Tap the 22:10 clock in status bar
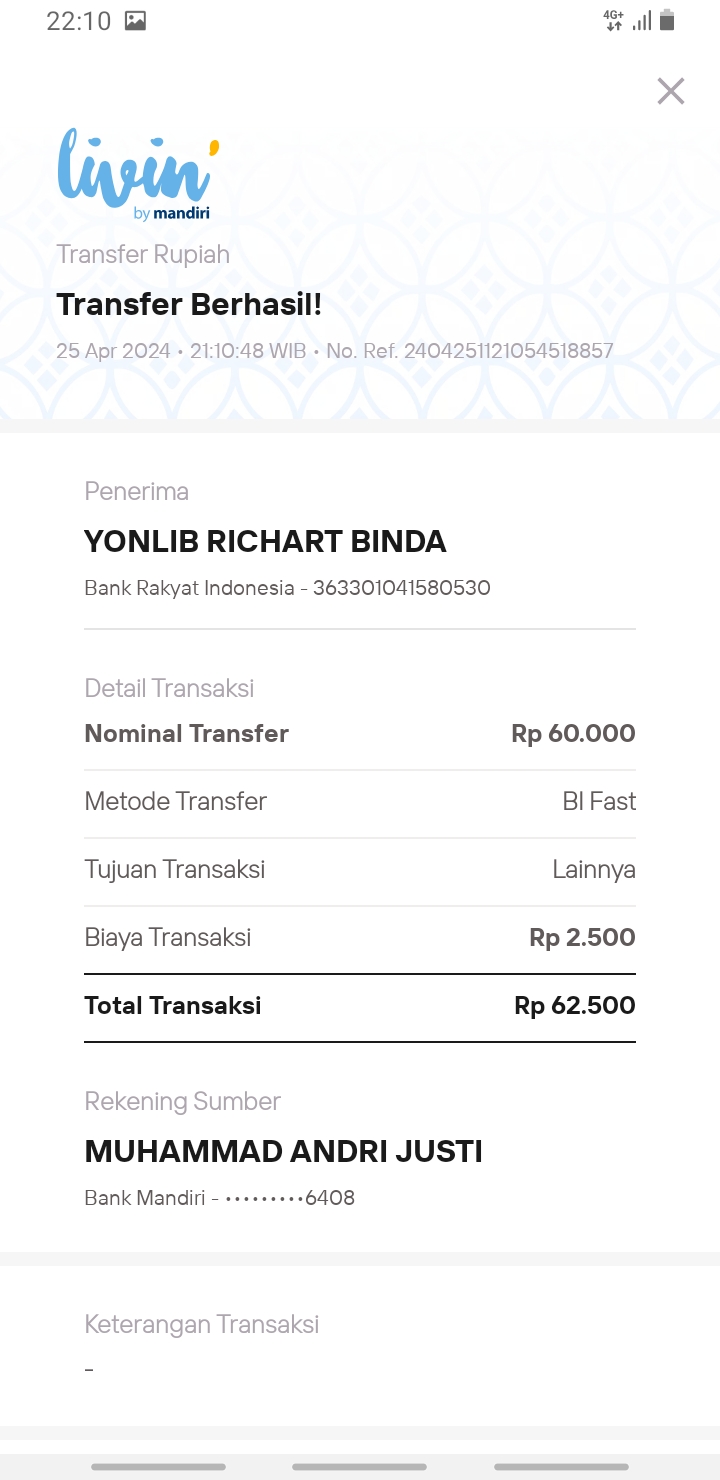 pyautogui.click(x=79, y=21)
